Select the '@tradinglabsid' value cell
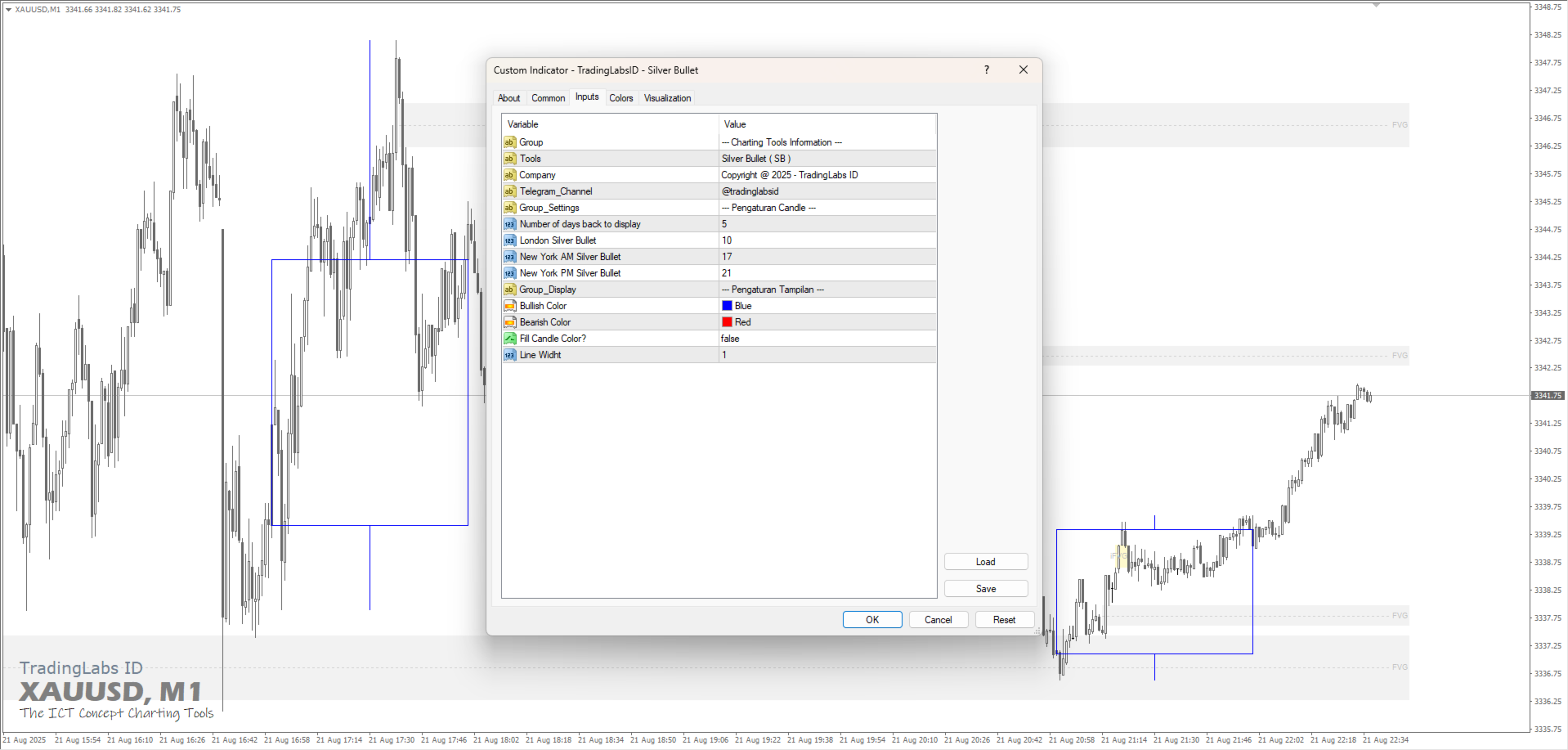Viewport: 1568px width, 750px height. coord(827,191)
